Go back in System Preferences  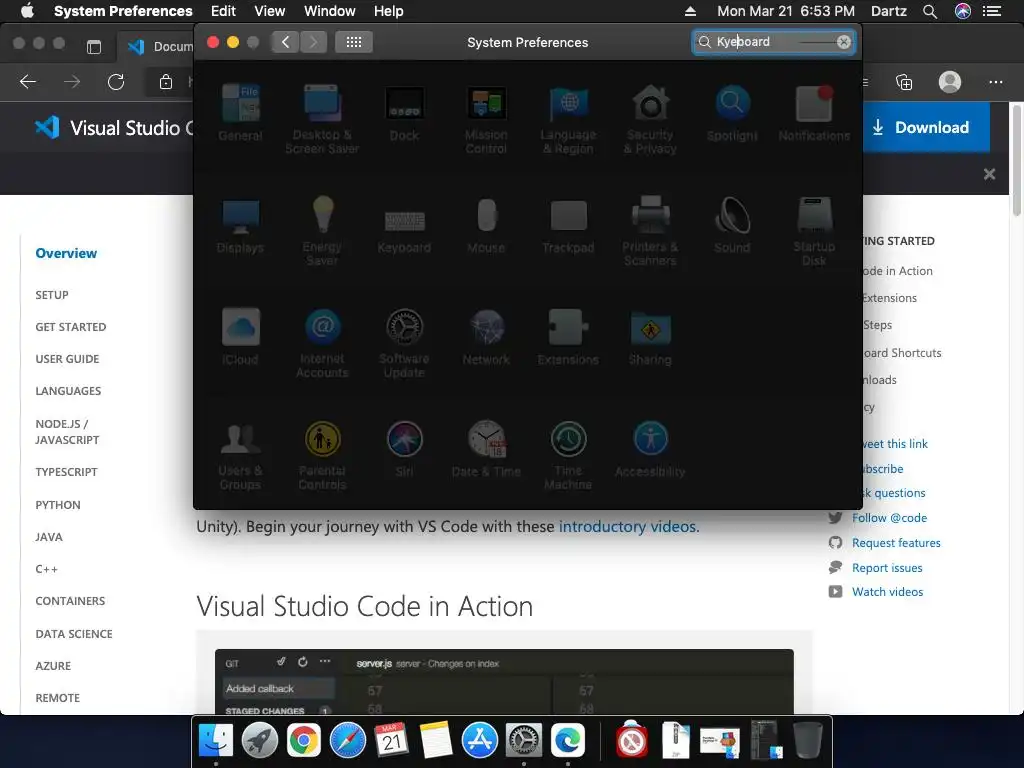(285, 42)
